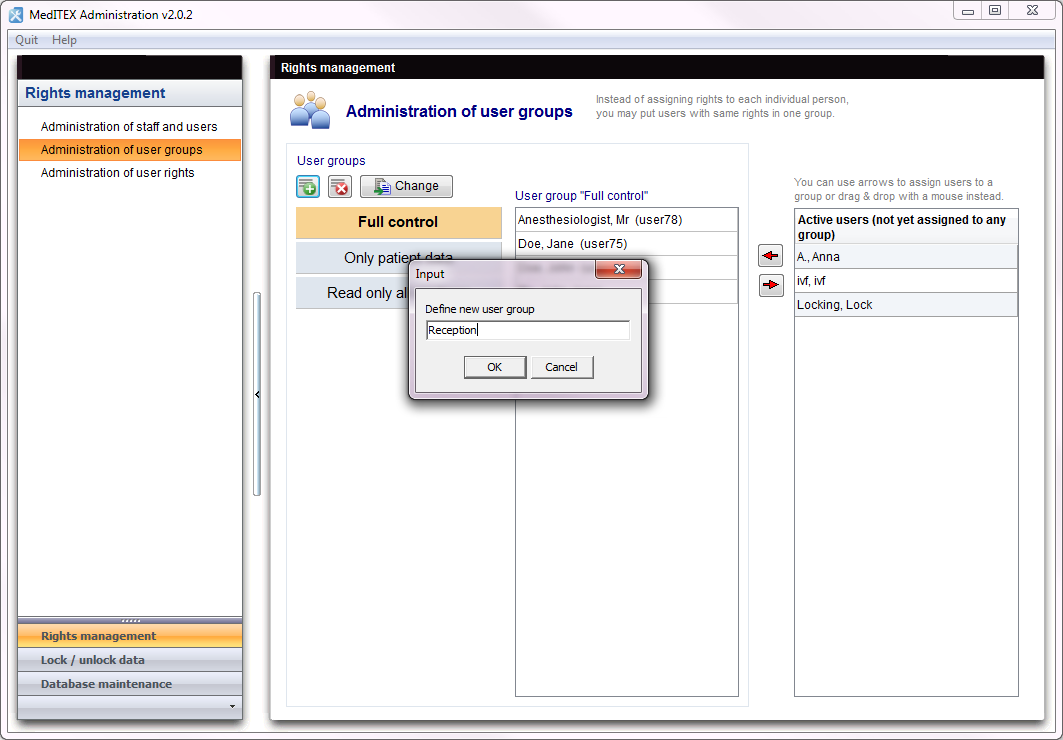The height and width of the screenshot is (740, 1063).
Task: Select Administration of user groups
Action: point(129,150)
